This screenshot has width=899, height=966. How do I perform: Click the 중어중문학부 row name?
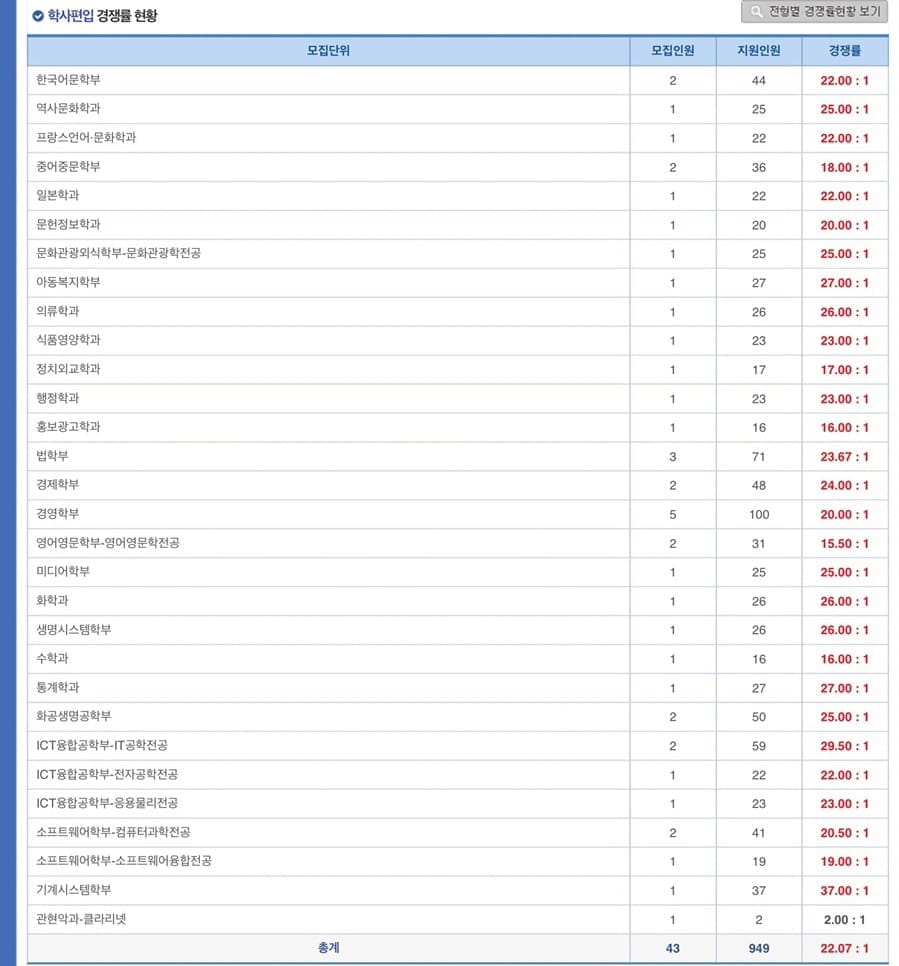(x=68, y=166)
